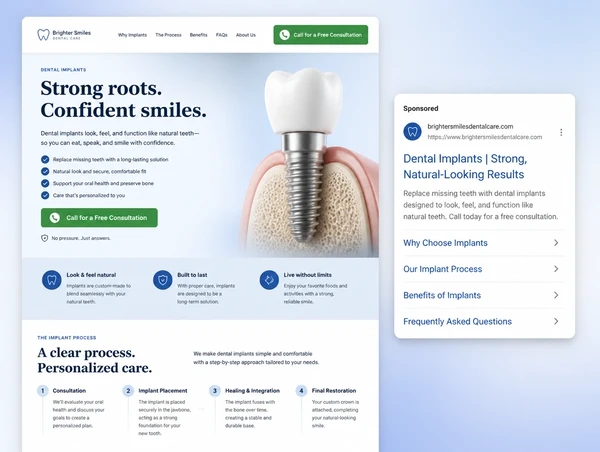Click phone icon in header call button
Screen dimensions: 600x452
click(284, 35)
